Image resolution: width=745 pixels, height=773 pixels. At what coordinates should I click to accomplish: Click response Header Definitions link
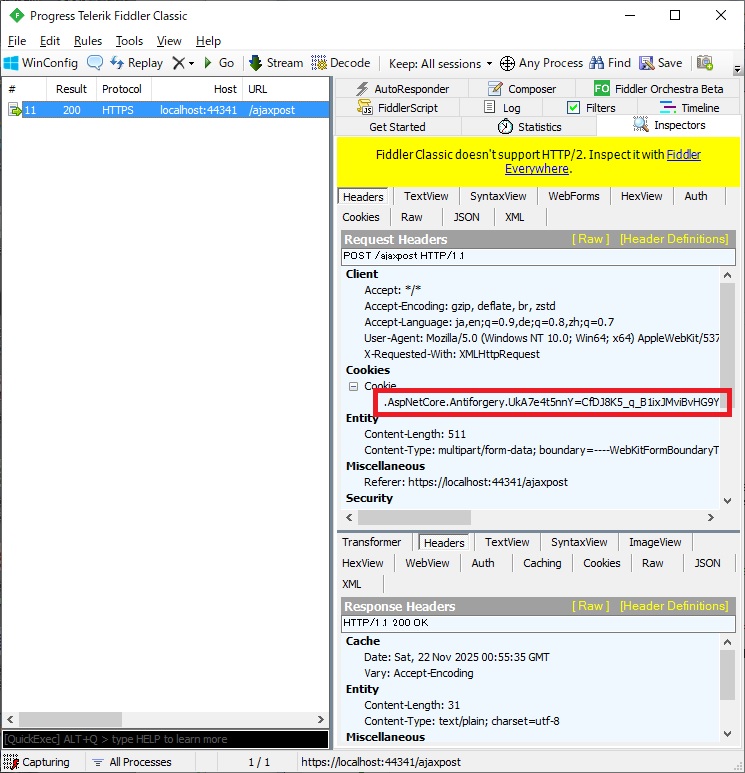674,606
